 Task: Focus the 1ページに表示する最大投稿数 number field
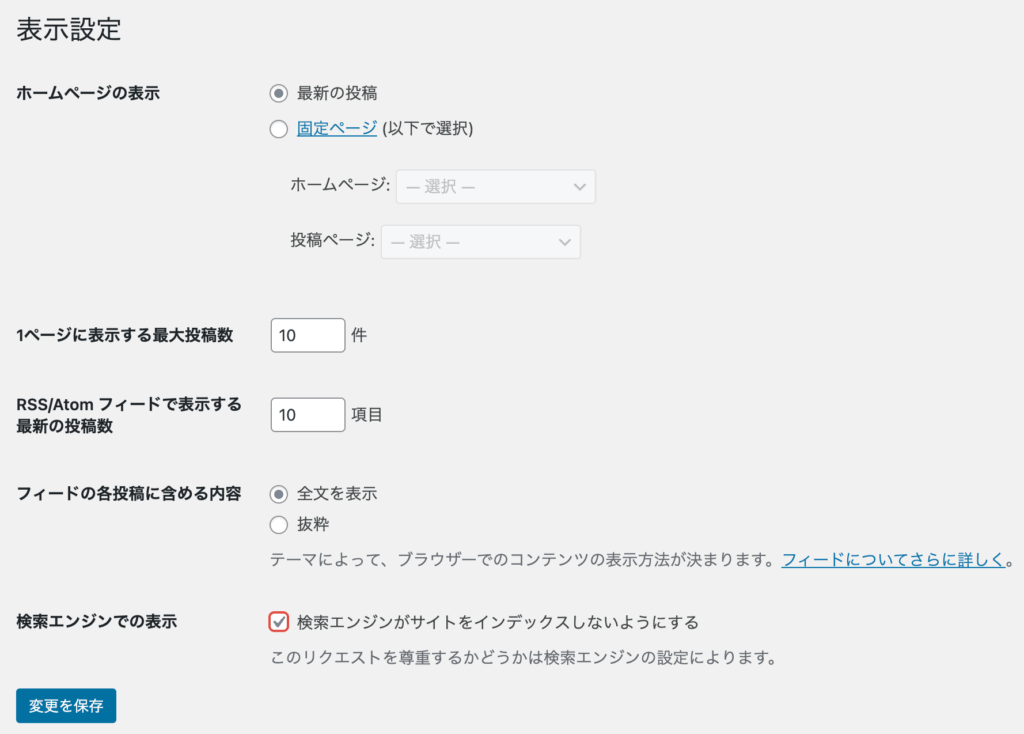(x=307, y=335)
